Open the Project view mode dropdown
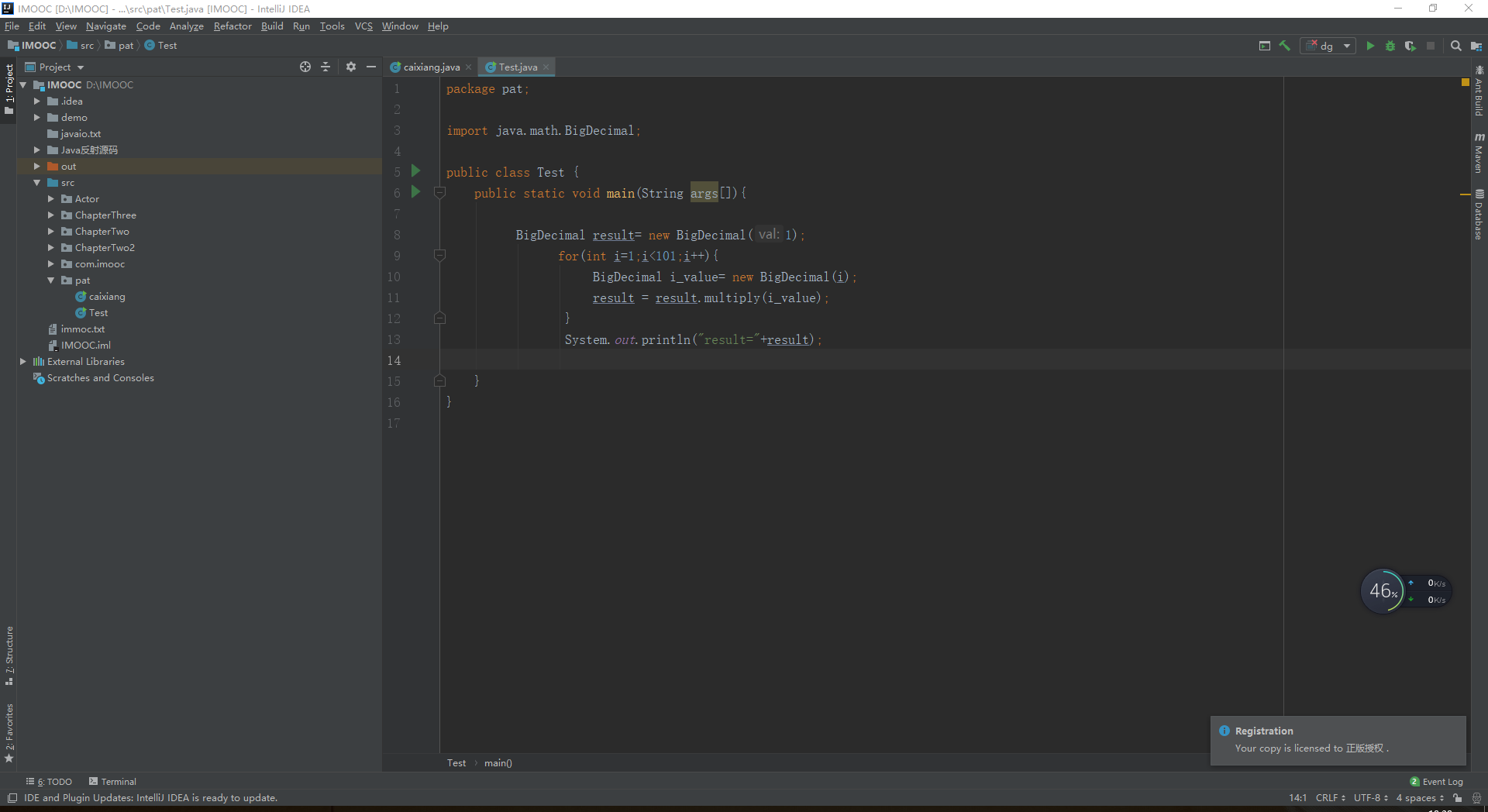The width and height of the screenshot is (1488, 812). coord(55,67)
